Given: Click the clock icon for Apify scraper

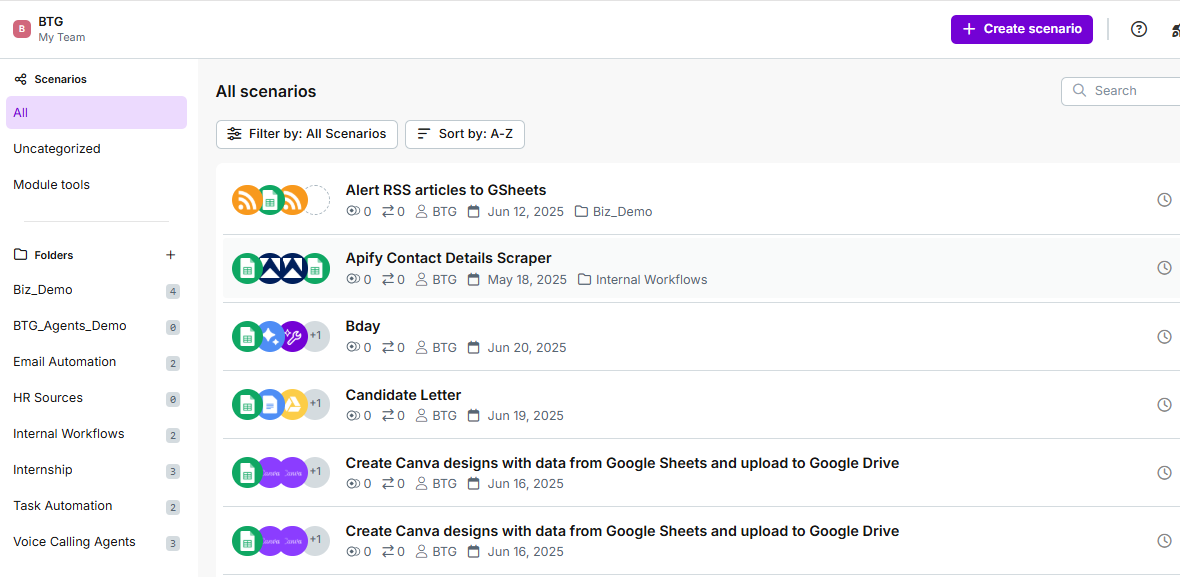Looking at the screenshot, I should coord(1164,268).
